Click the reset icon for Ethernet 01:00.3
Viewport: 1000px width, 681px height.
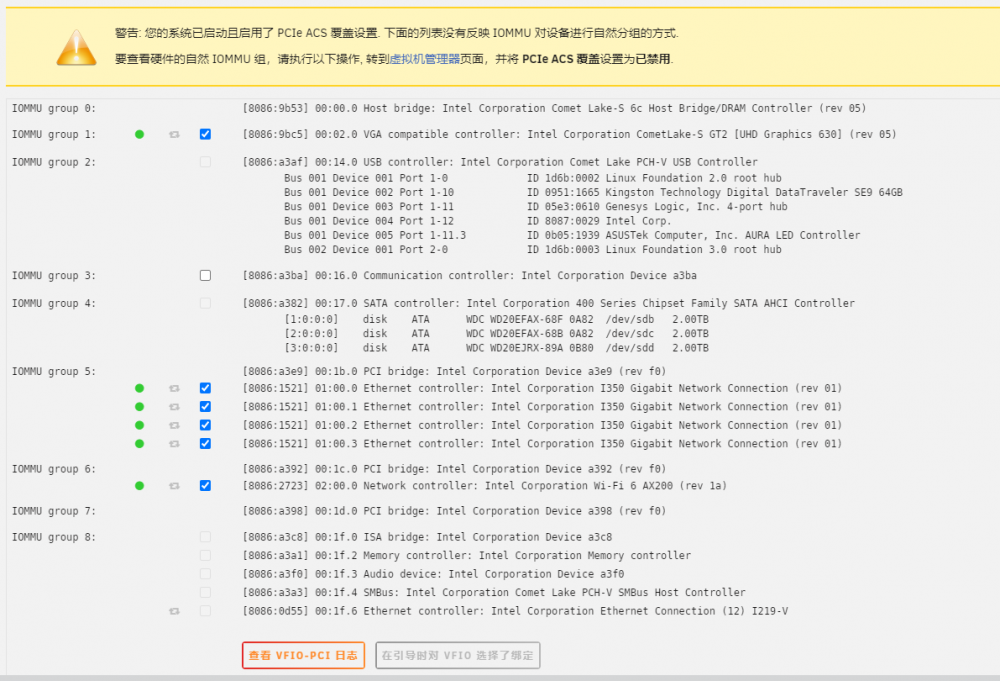174,444
